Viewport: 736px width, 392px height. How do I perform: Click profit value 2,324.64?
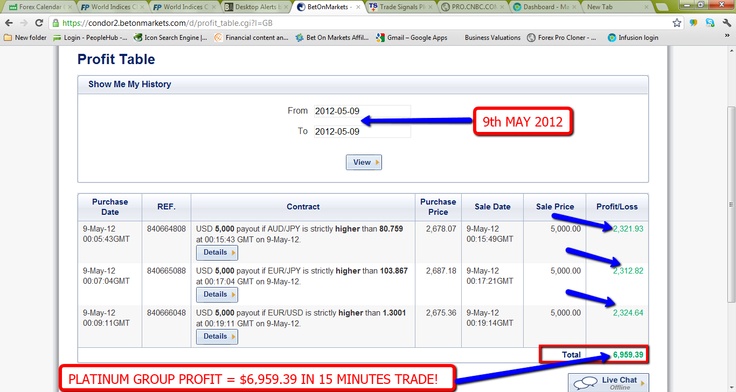point(628,313)
